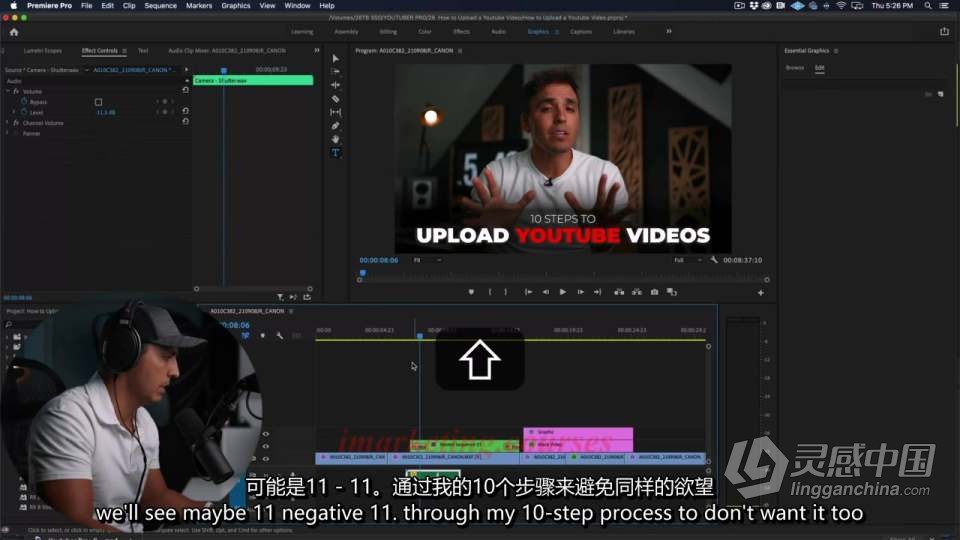Reset the Level parameter
This screenshot has width=960, height=540.
pos(186,111)
